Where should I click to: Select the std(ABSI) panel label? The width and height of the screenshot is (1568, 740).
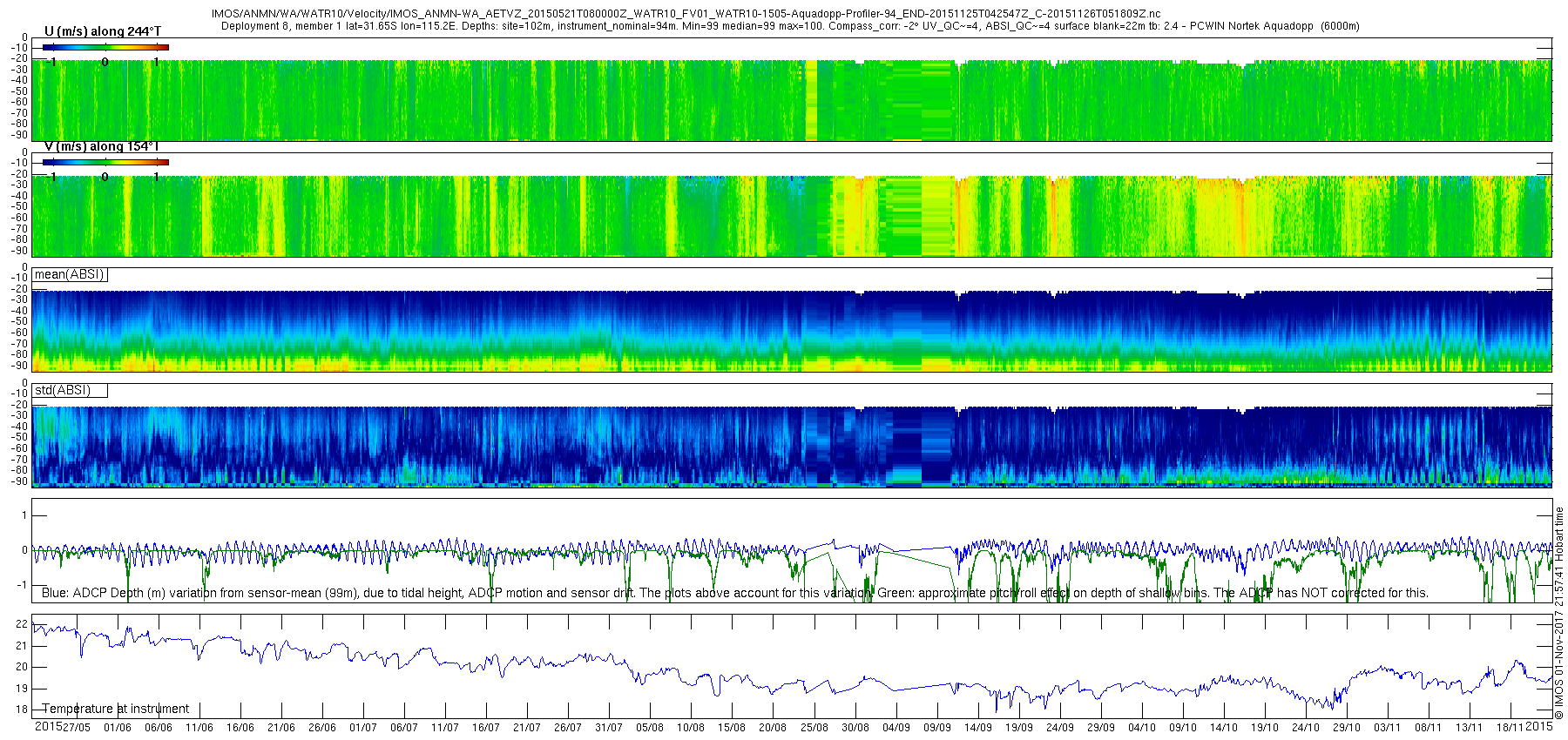point(63,390)
